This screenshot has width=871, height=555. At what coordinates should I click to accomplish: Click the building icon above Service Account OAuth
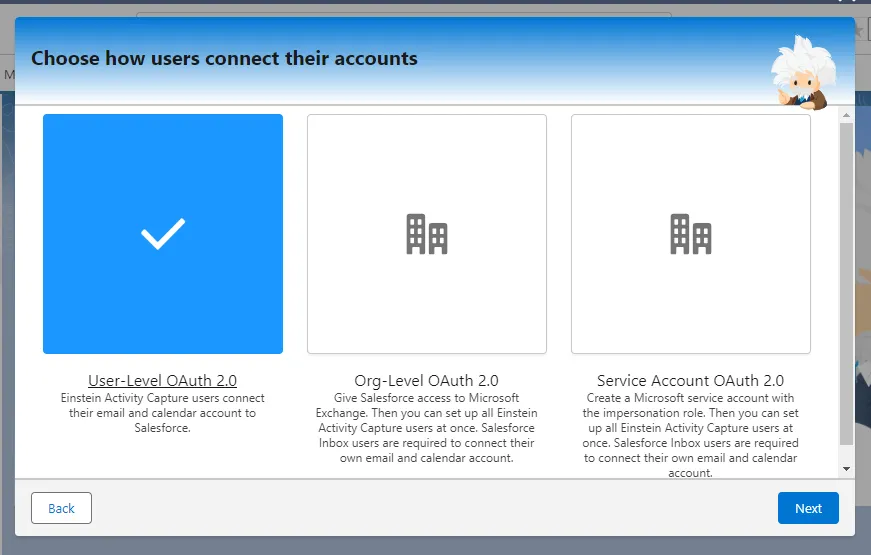point(691,234)
